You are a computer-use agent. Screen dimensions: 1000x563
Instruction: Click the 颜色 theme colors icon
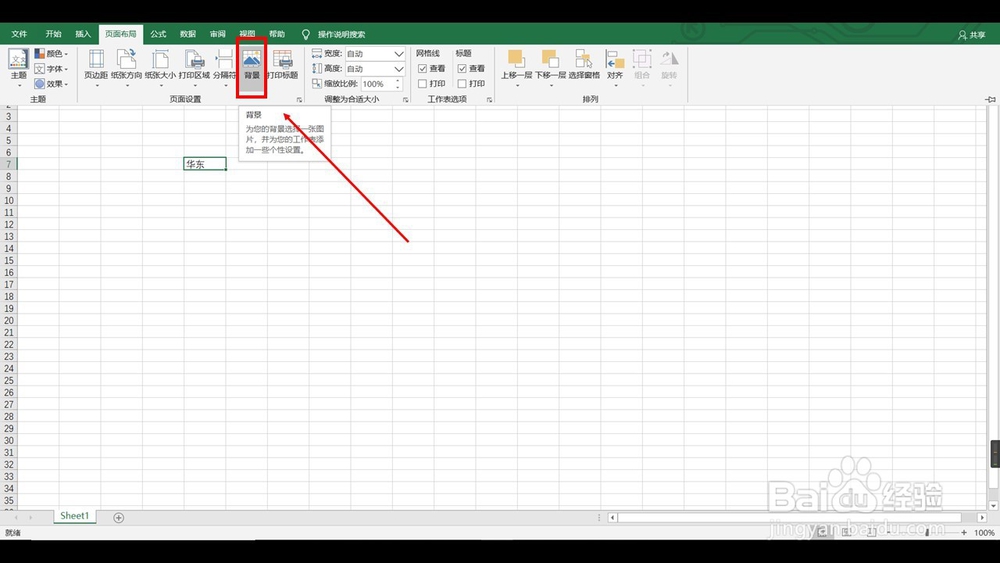pos(40,54)
